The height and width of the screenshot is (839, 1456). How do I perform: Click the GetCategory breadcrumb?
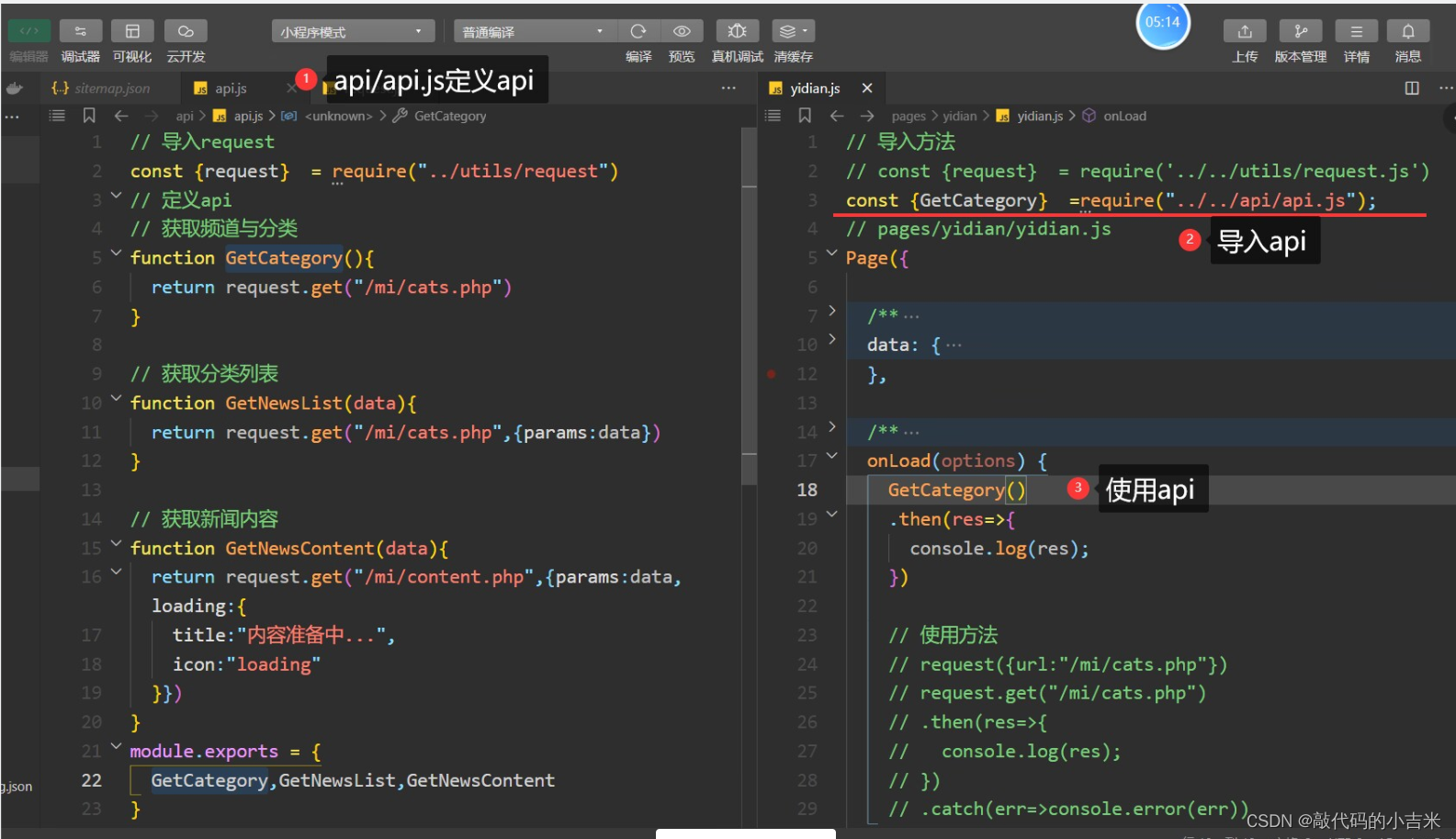click(x=450, y=116)
